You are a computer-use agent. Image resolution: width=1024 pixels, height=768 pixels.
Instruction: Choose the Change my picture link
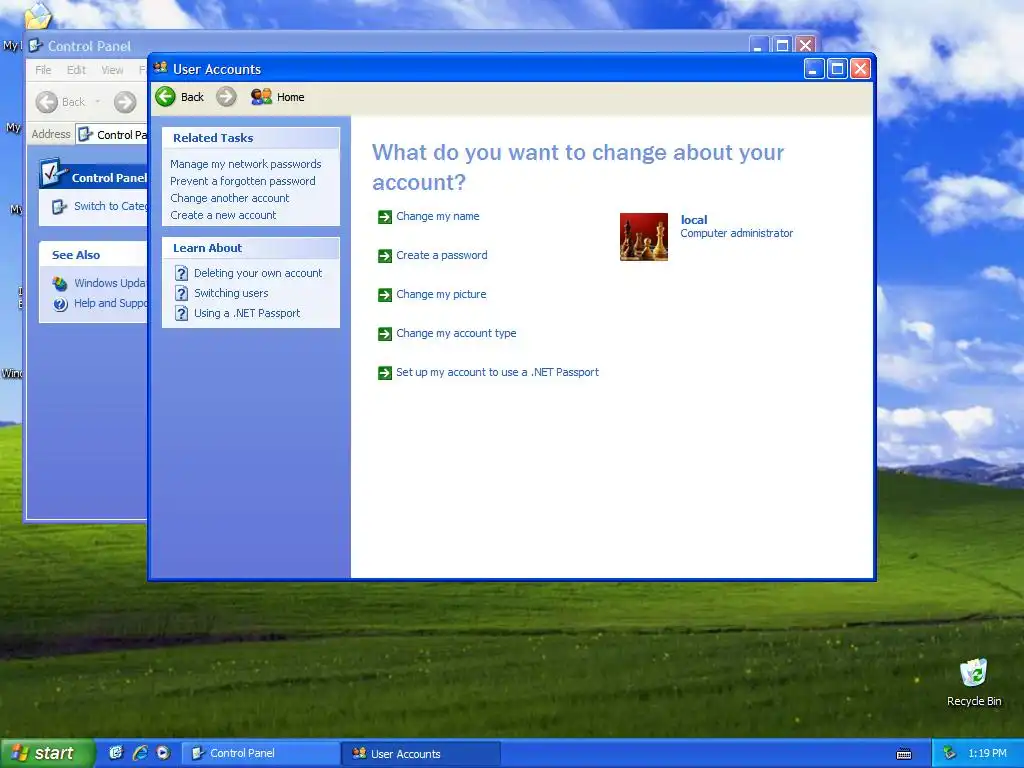coord(441,295)
